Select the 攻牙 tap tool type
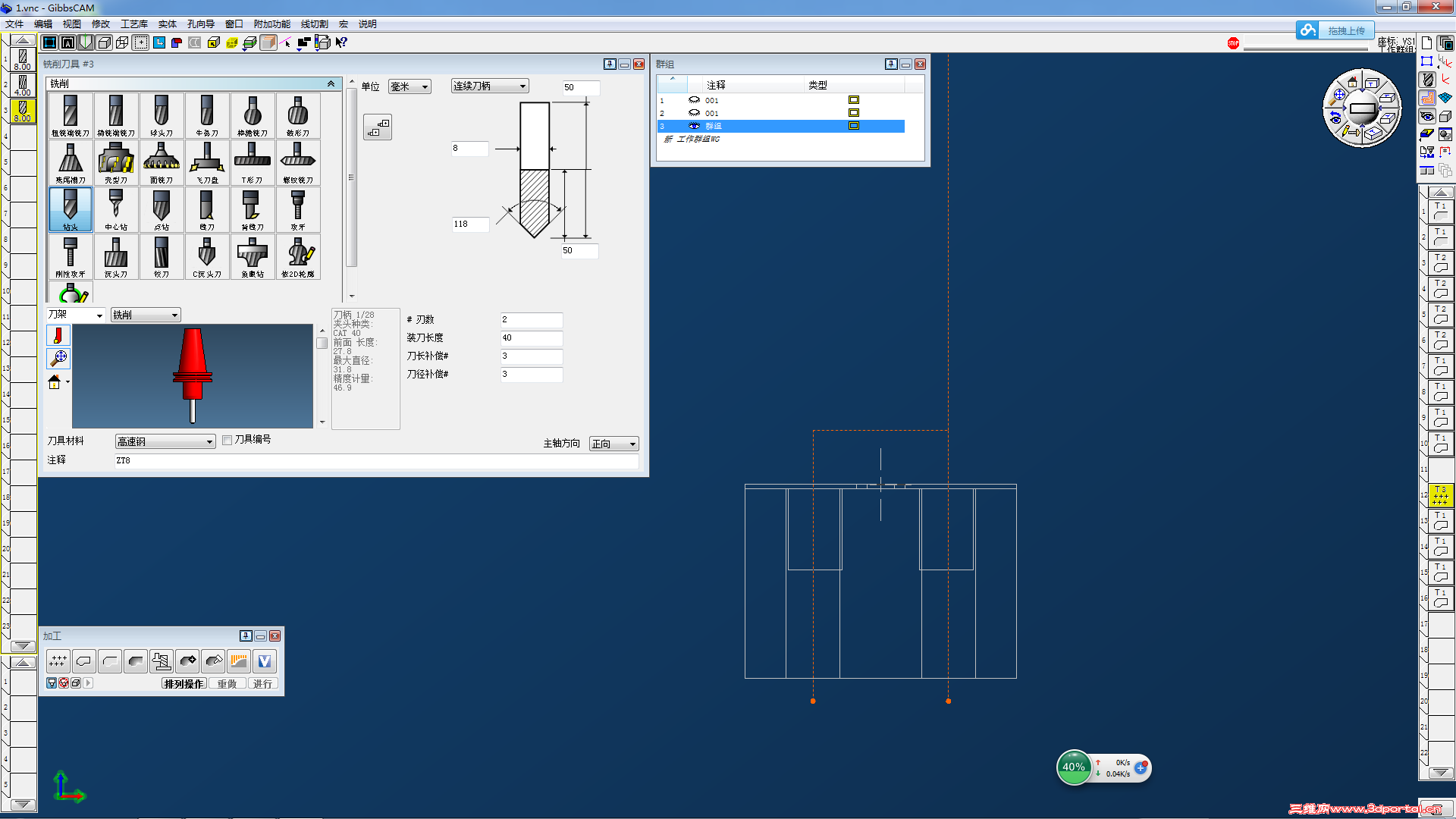The width and height of the screenshot is (1456, 819). point(298,209)
